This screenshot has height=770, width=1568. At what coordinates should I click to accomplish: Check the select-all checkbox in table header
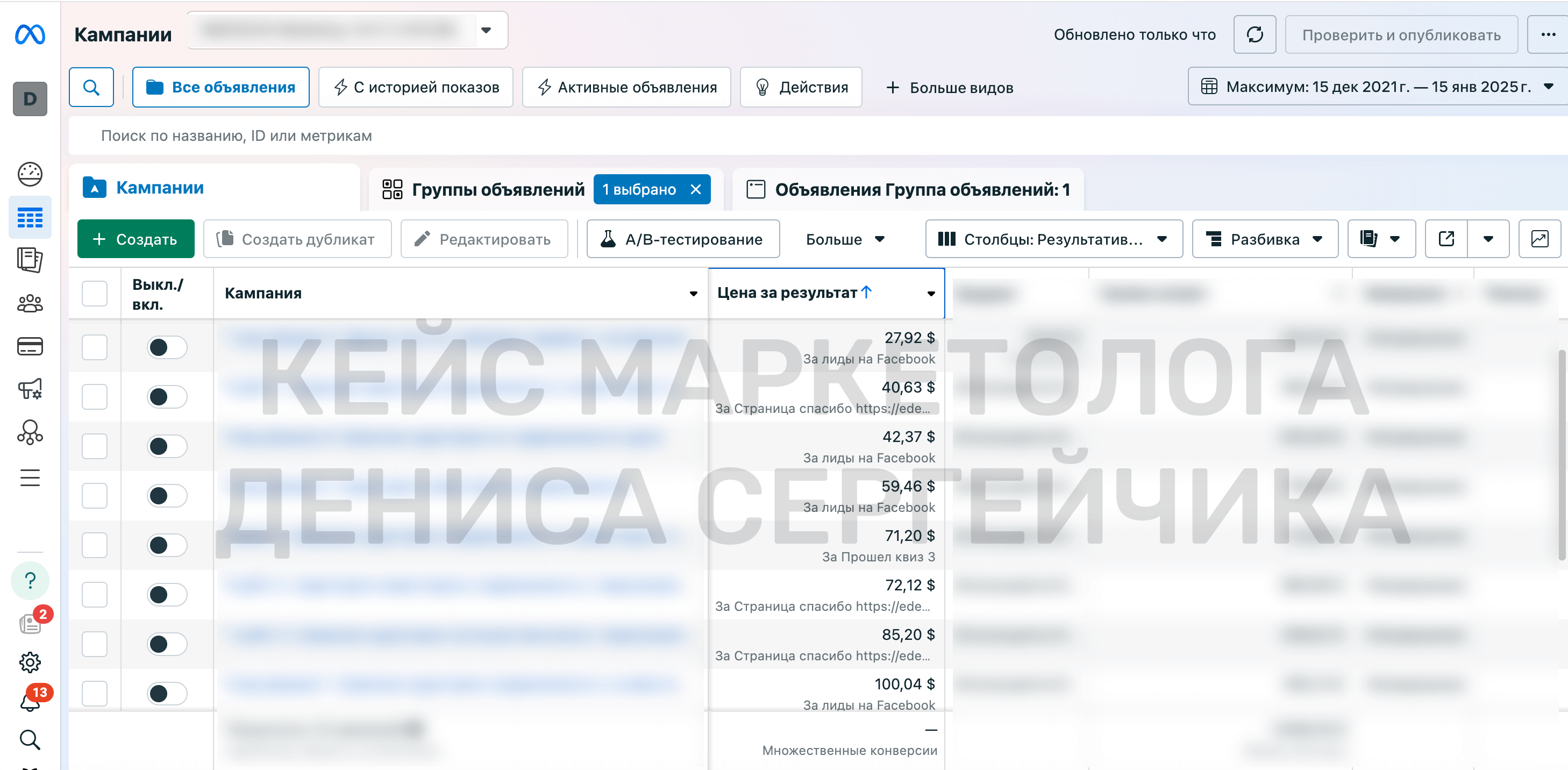coord(94,294)
